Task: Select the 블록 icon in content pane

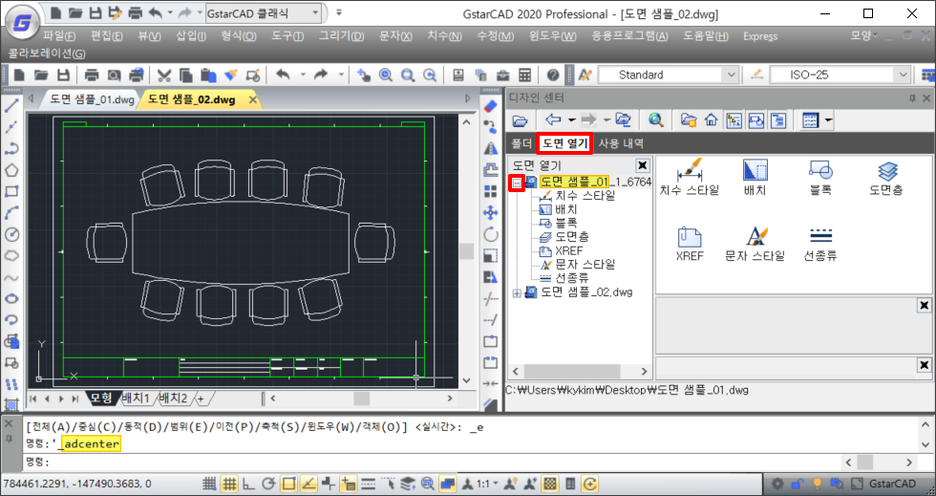Action: click(821, 170)
